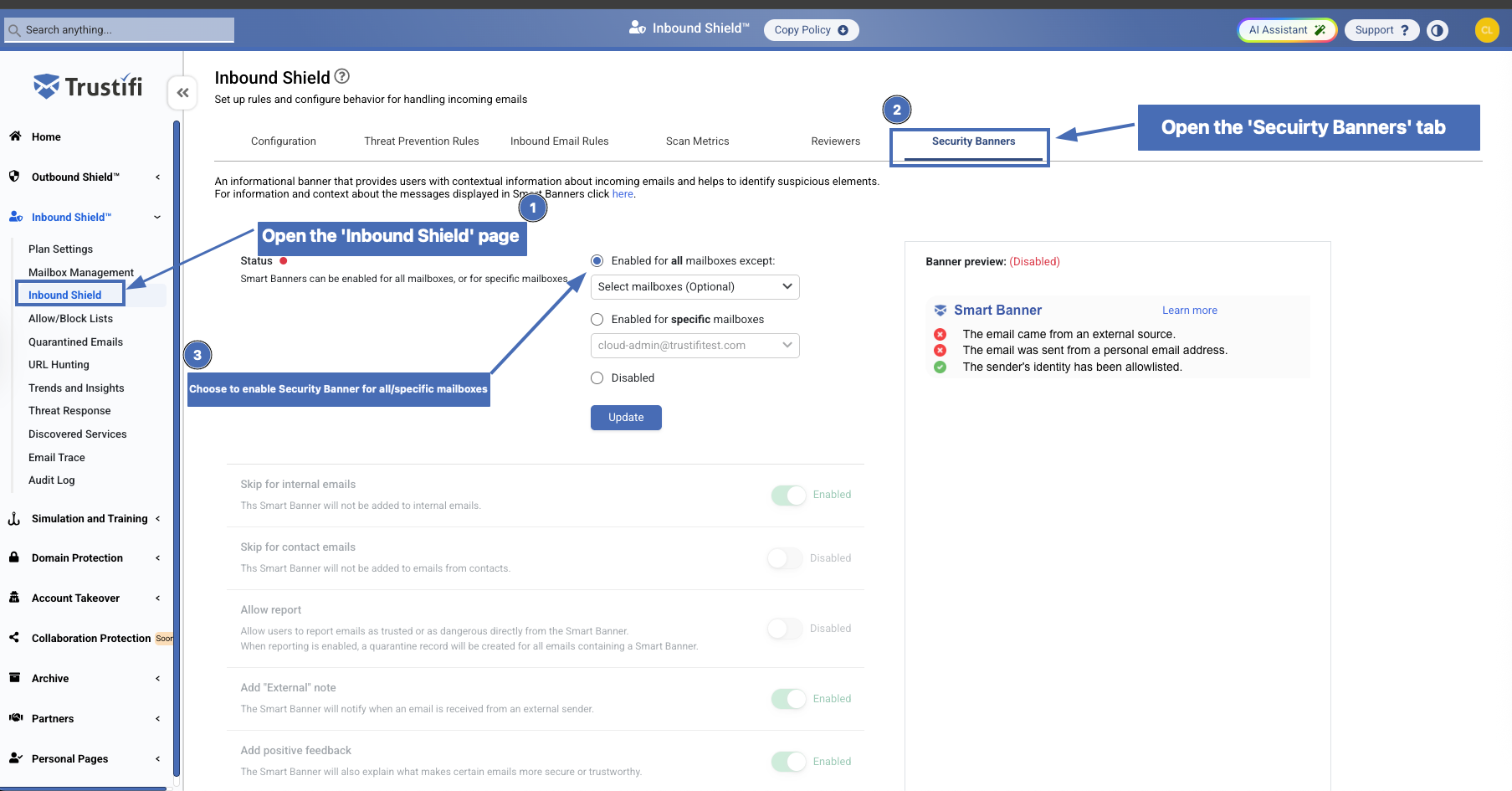Follow the 'here' link about Smart Banners
This screenshot has width=1512, height=791.
tap(623, 194)
